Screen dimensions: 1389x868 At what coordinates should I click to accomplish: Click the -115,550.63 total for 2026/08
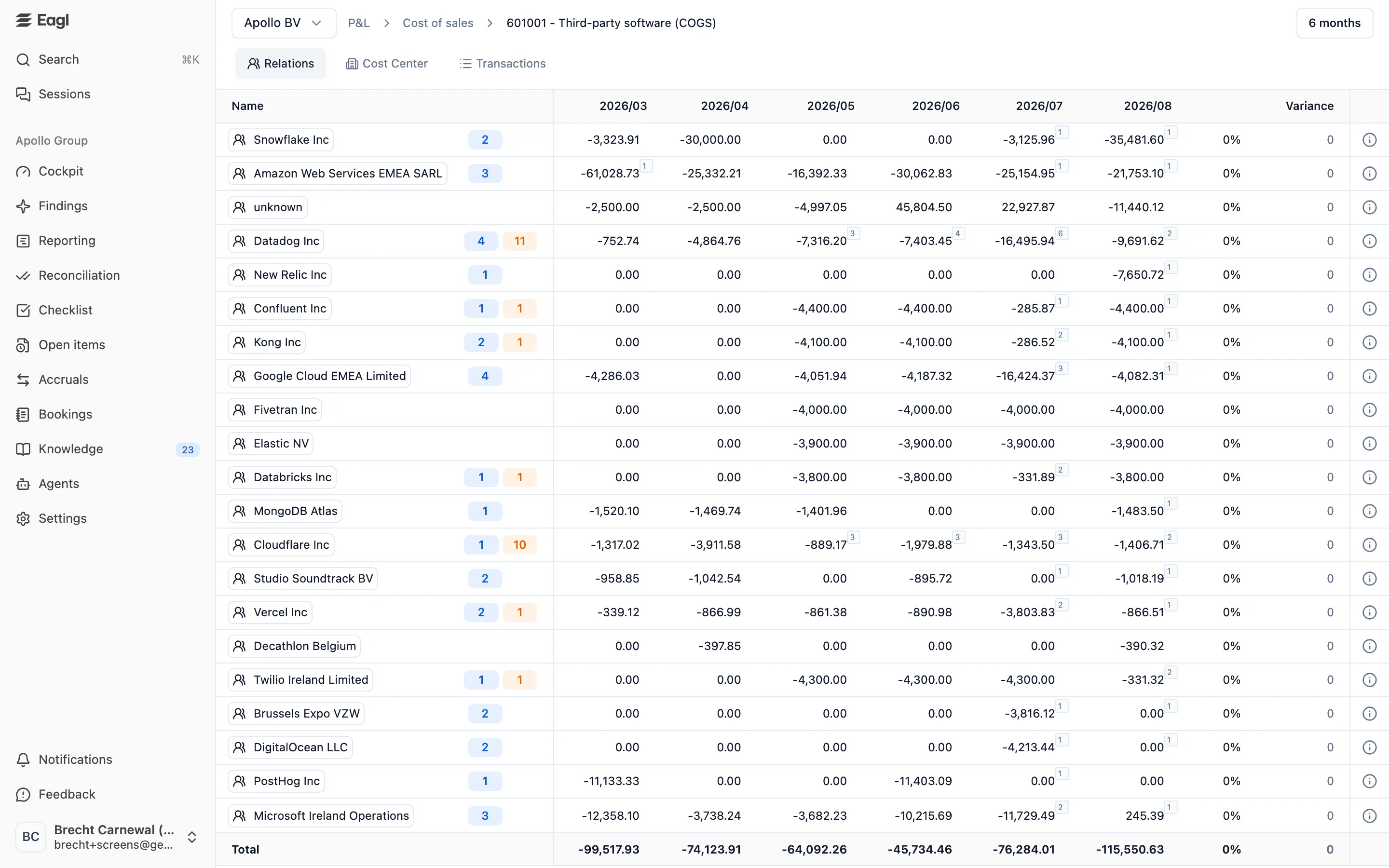[x=1130, y=850]
